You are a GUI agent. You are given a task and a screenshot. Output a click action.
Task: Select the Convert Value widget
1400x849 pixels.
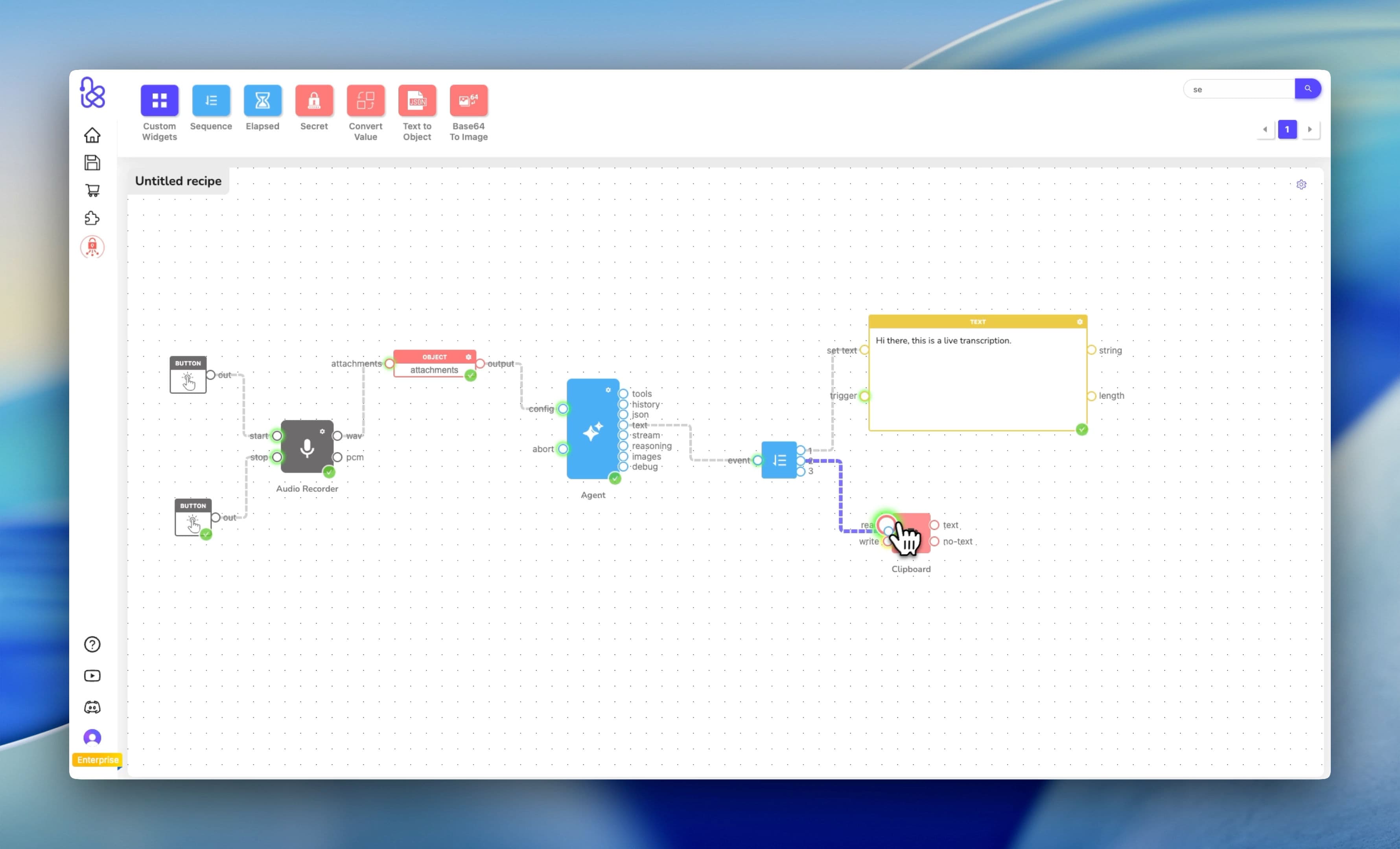(x=365, y=101)
